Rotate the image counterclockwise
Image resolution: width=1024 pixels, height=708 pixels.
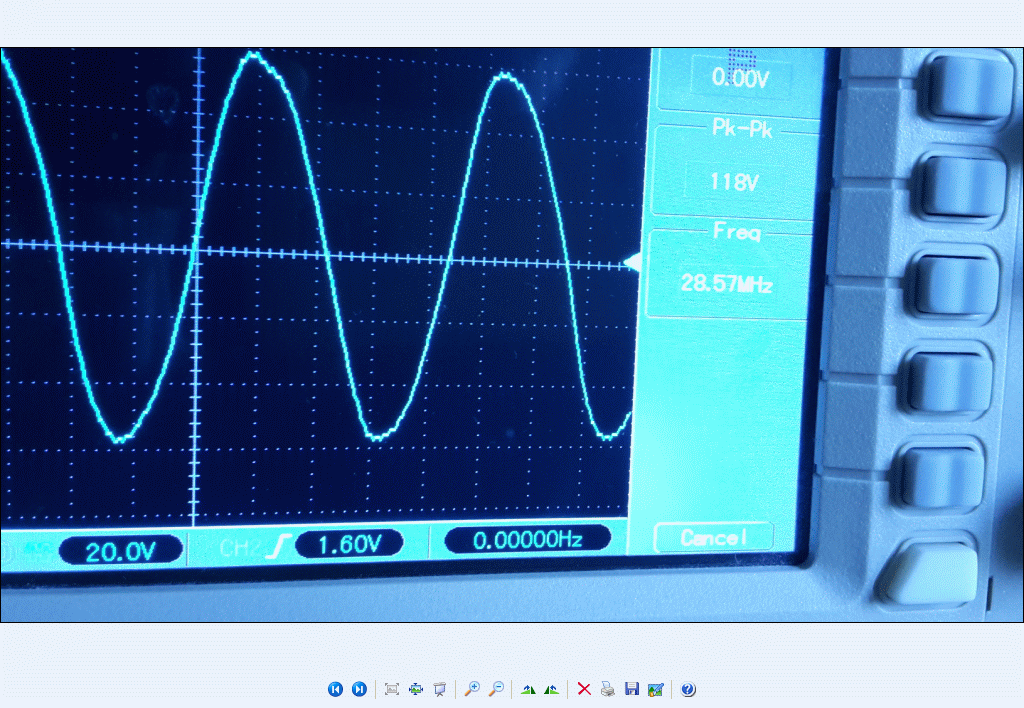click(x=551, y=689)
